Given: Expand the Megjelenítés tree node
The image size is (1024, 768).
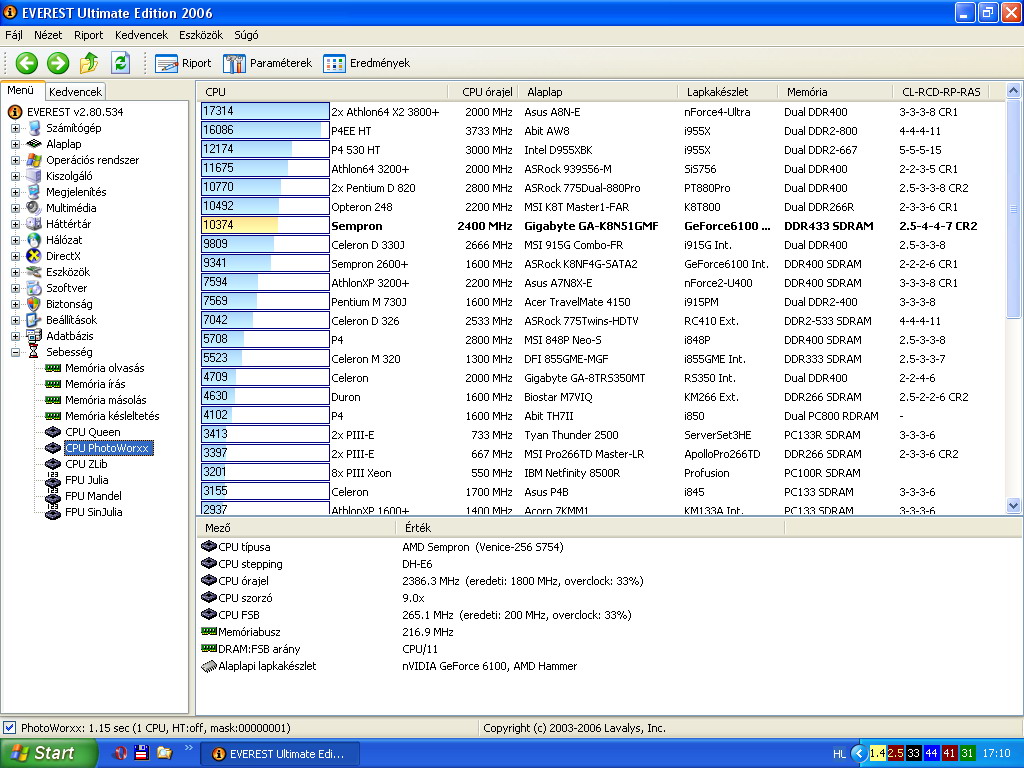Looking at the screenshot, I should point(15,192).
